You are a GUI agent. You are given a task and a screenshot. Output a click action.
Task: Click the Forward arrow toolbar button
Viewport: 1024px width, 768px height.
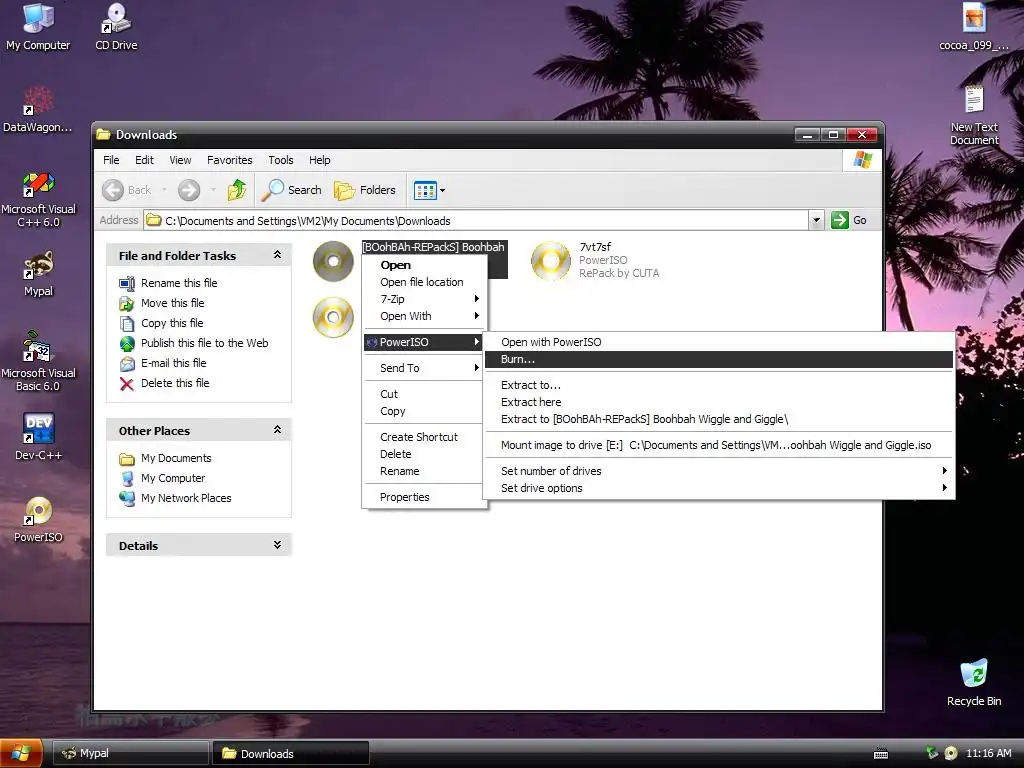(189, 190)
